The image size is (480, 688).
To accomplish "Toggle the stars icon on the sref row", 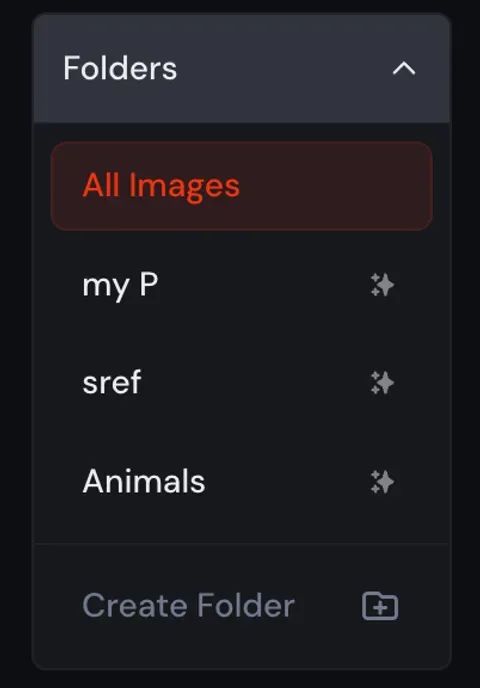I will point(382,383).
